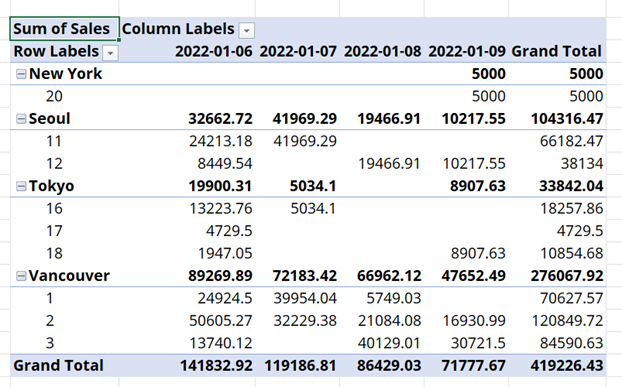
Task: Collapse the Tokyo group
Action: pos(21,186)
